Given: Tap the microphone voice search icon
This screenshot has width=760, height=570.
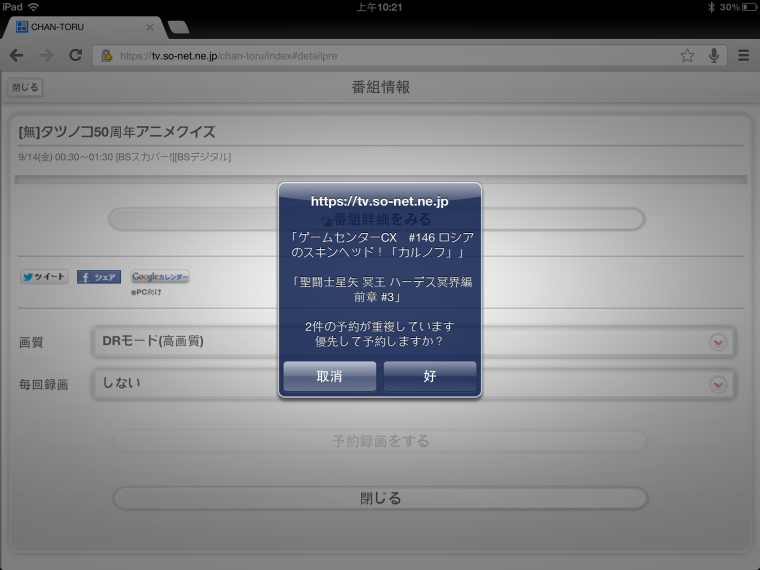Looking at the screenshot, I should (713, 56).
